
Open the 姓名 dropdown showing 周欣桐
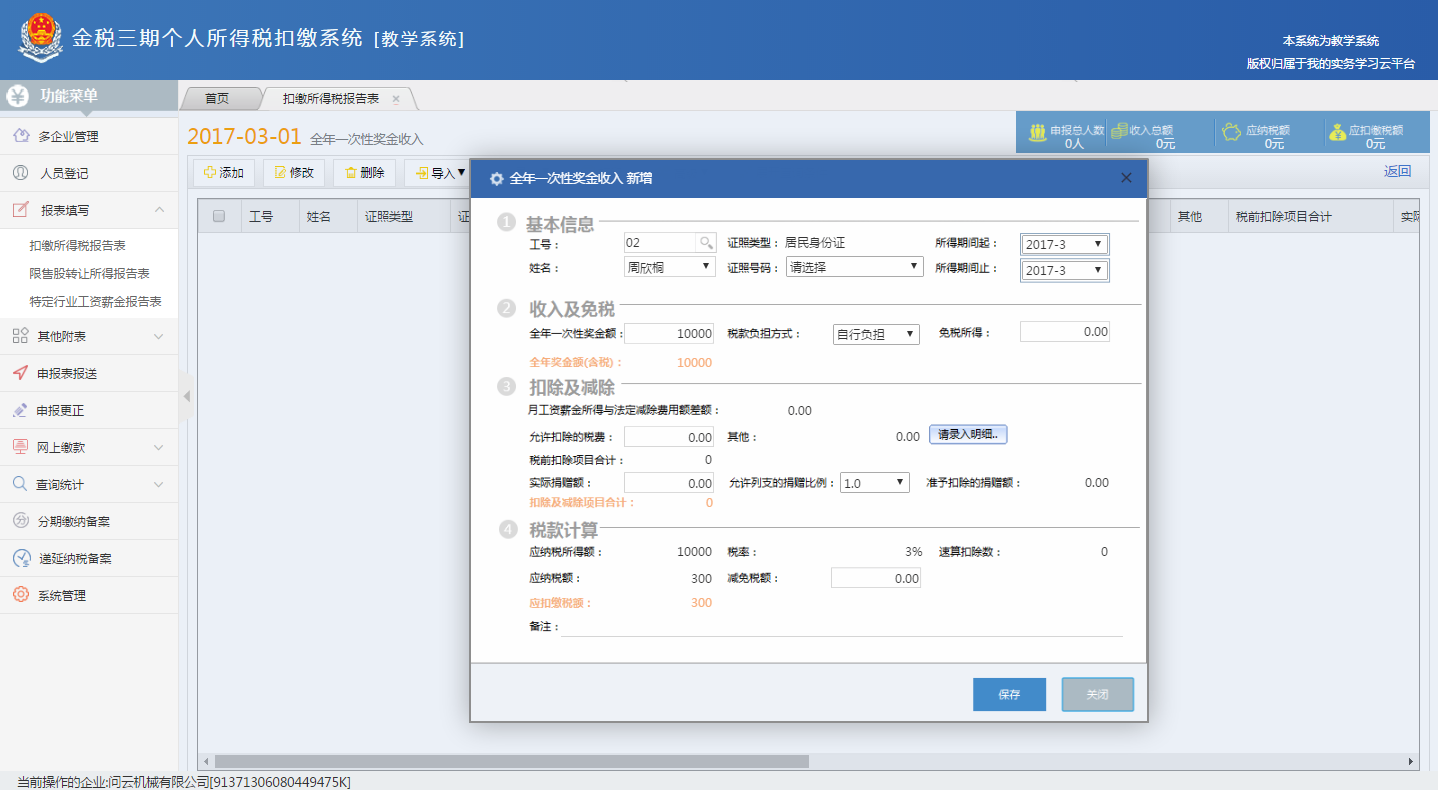pyautogui.click(x=670, y=267)
